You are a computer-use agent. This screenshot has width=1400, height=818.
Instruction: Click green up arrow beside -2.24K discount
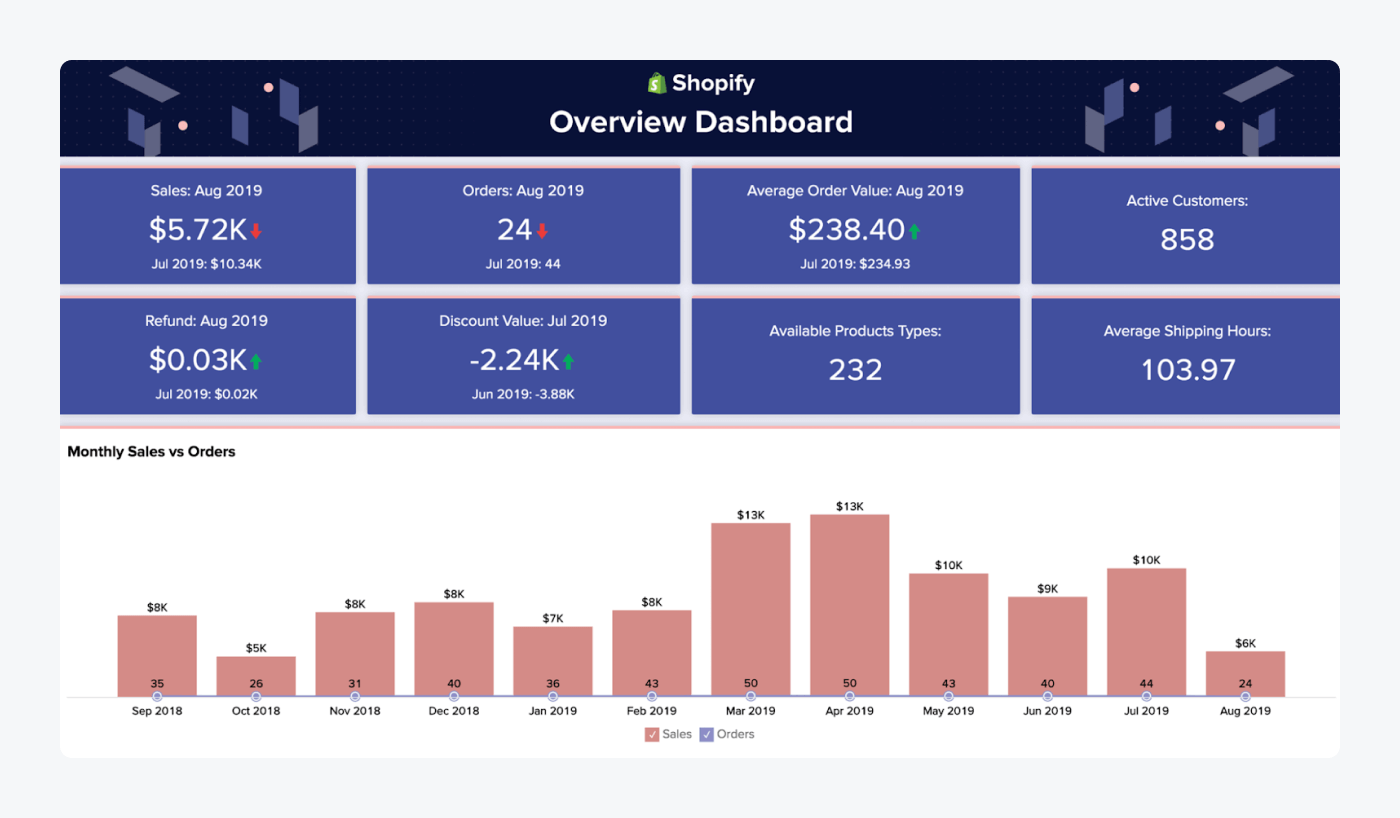click(568, 361)
